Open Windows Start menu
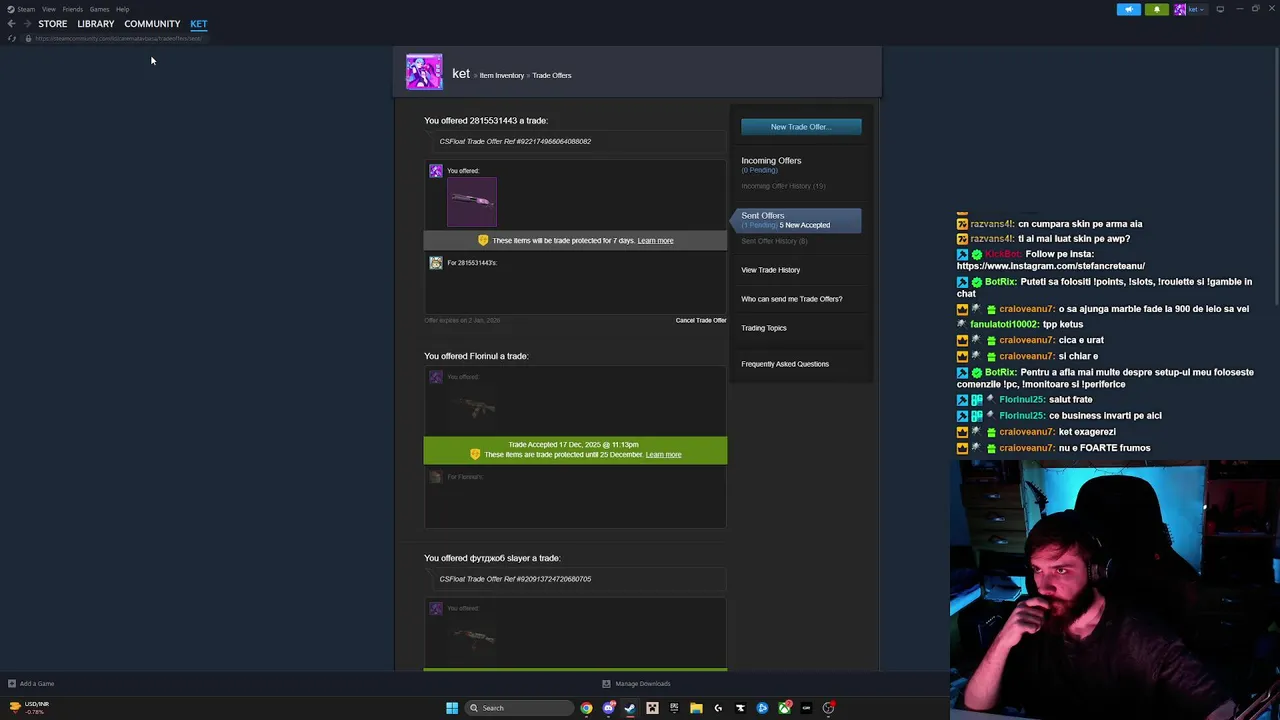1280x720 pixels. pyautogui.click(x=452, y=708)
